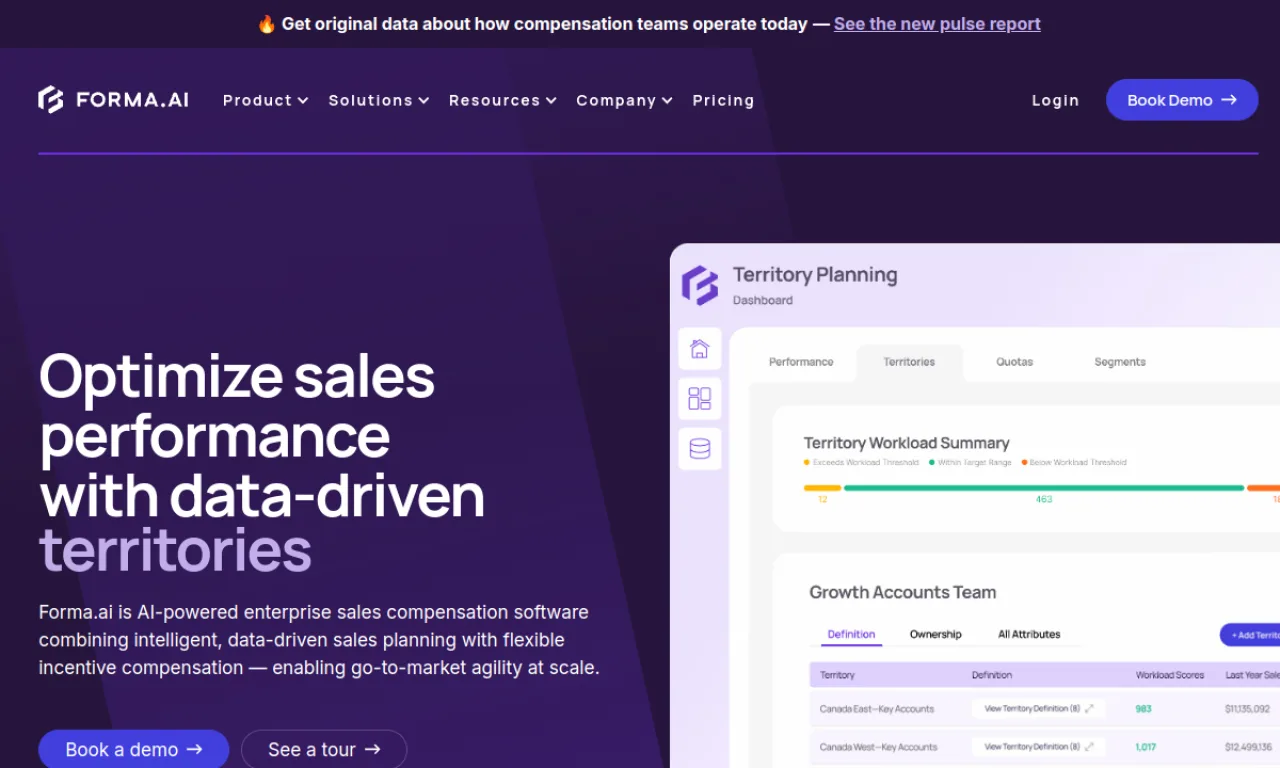Image resolution: width=1280 pixels, height=768 pixels.
Task: Expand the Resources menu
Action: click(x=503, y=100)
